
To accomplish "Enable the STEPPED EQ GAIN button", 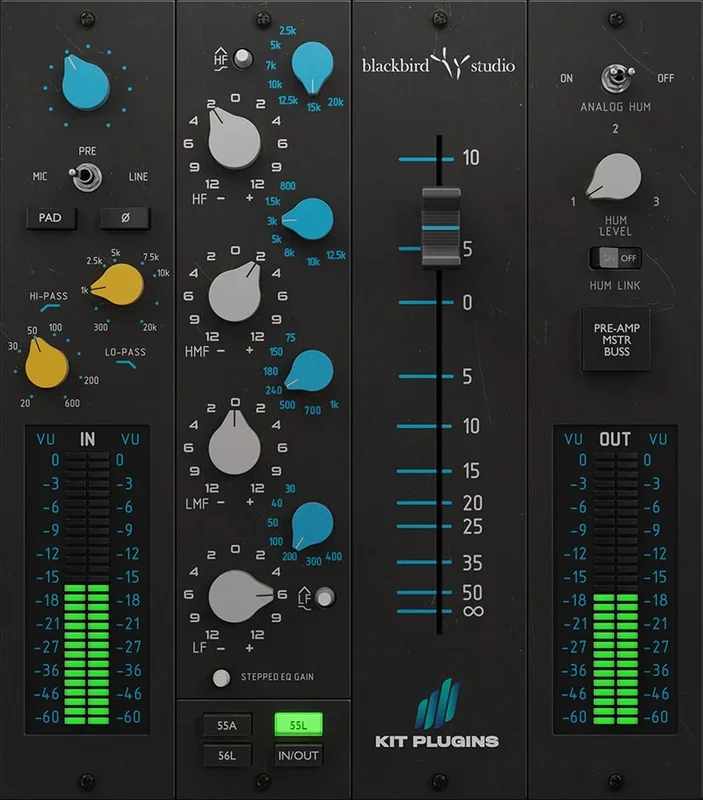I will pyautogui.click(x=221, y=678).
